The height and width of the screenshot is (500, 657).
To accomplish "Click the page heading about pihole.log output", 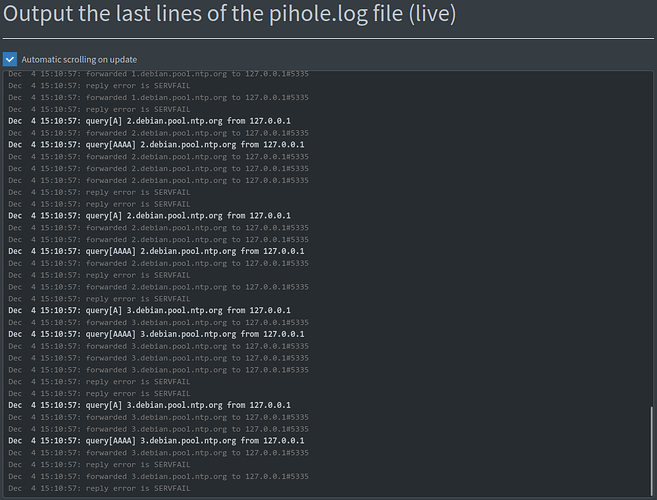I will [231, 16].
